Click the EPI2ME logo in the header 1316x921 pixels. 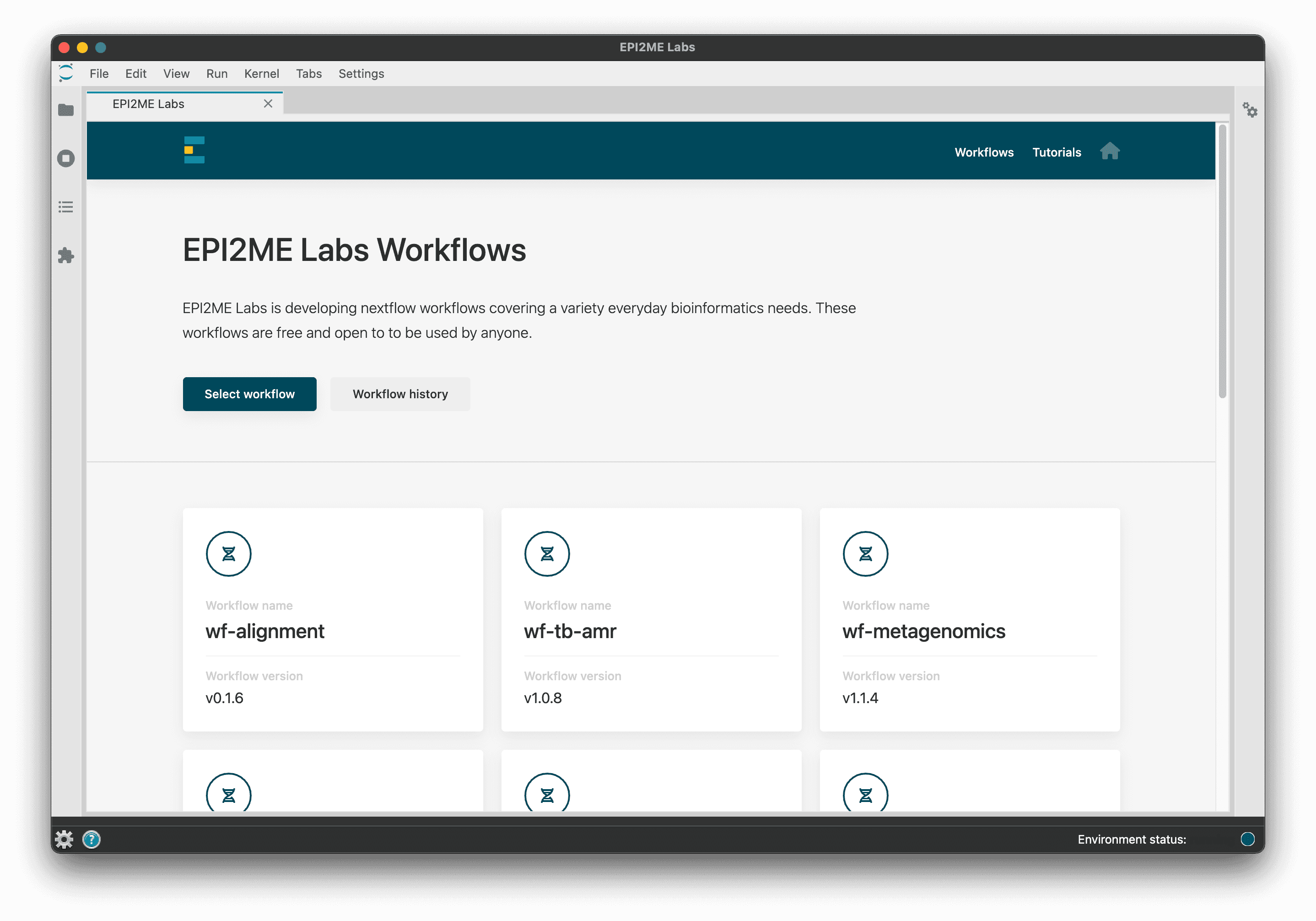(x=194, y=150)
